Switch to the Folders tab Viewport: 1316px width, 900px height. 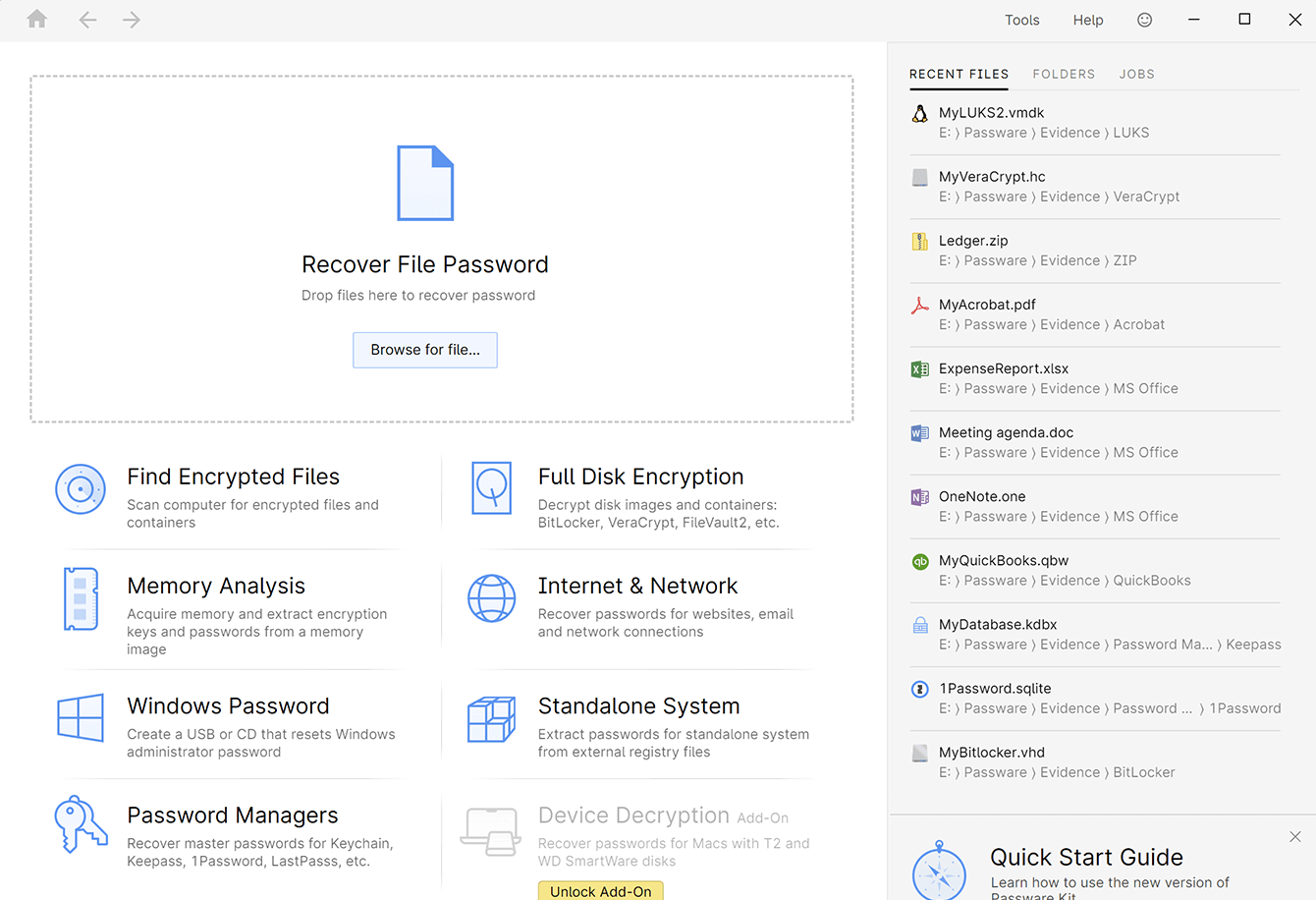1064,74
